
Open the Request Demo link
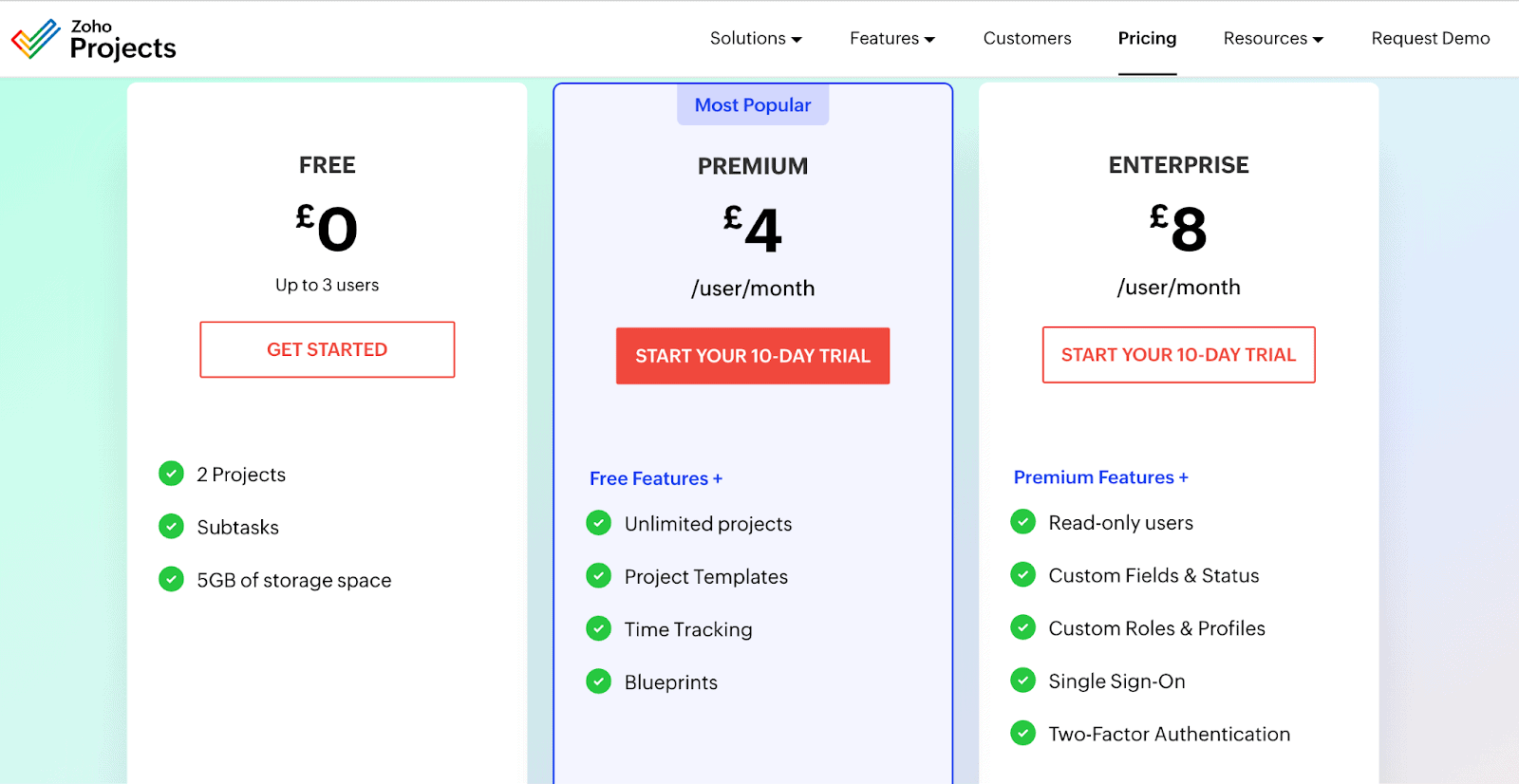(1430, 39)
